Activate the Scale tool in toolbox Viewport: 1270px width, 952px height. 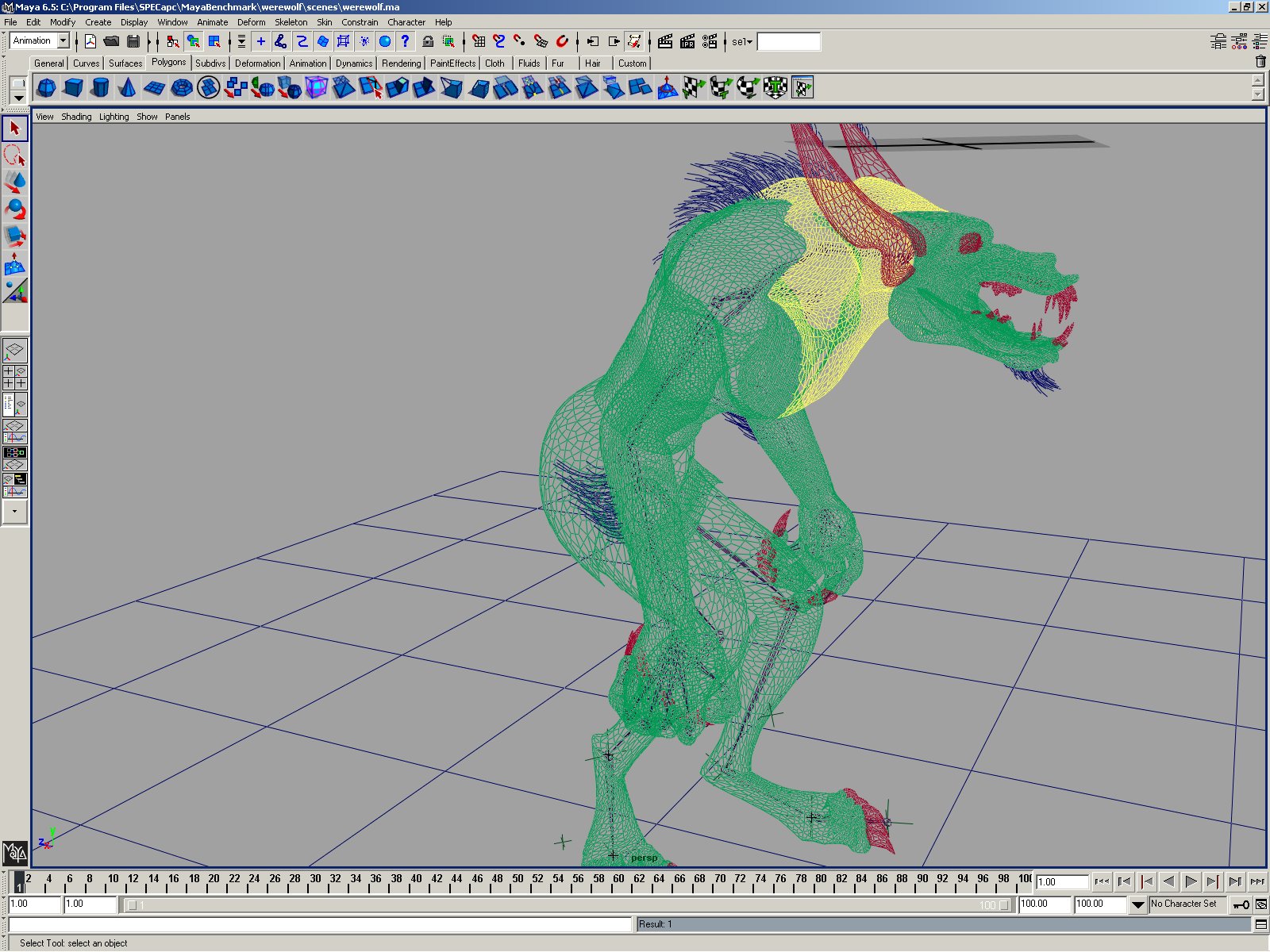click(x=15, y=236)
